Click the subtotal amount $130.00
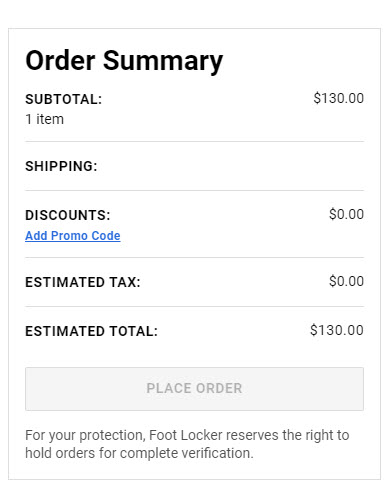 point(338,98)
